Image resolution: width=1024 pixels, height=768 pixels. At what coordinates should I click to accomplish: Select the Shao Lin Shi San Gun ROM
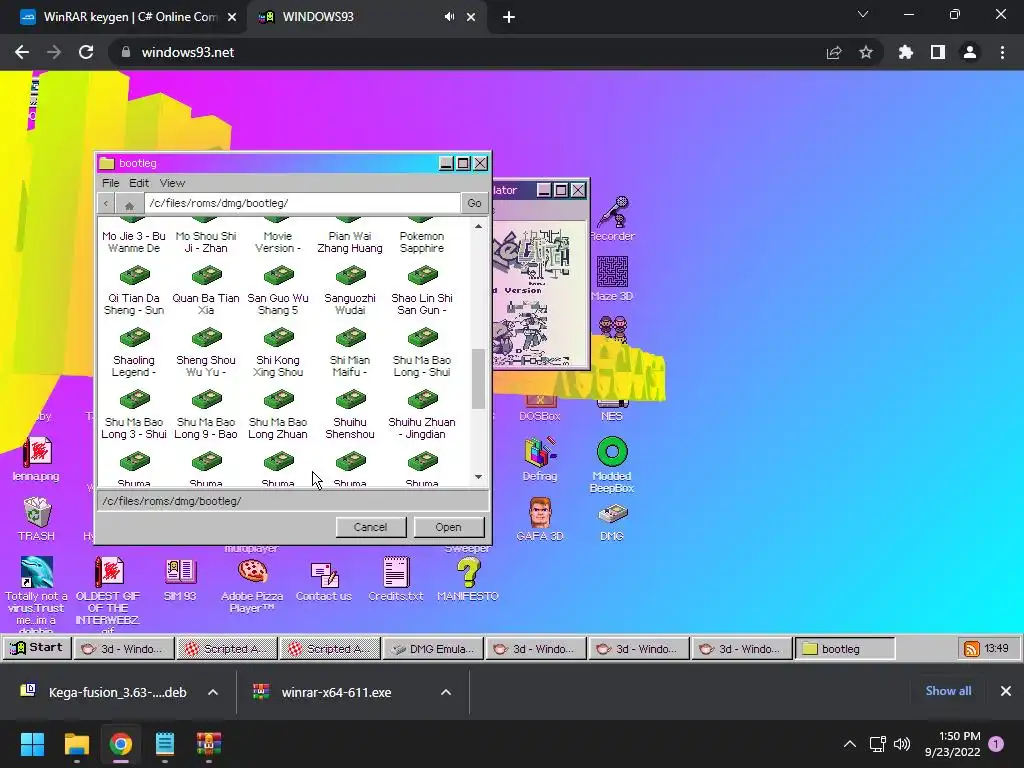(422, 290)
